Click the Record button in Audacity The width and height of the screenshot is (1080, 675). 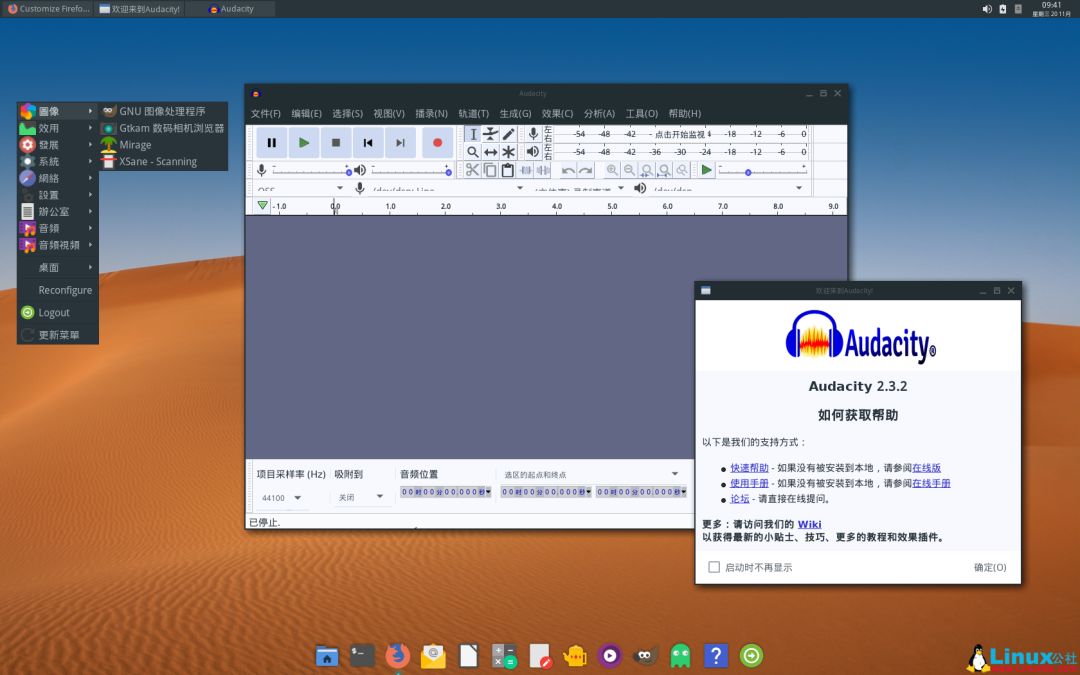point(437,143)
